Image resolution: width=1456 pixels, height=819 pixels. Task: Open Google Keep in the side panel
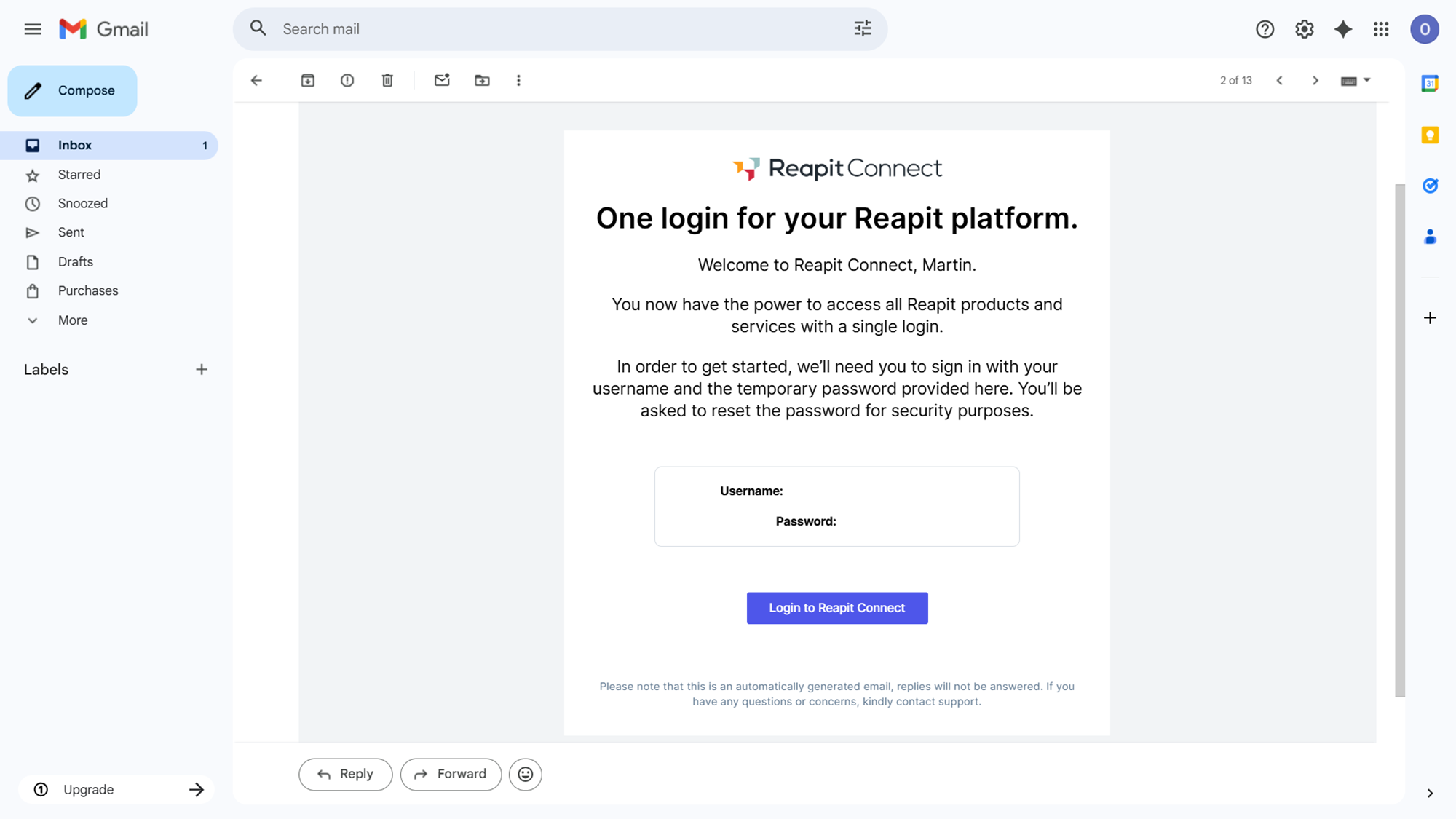[1430, 135]
